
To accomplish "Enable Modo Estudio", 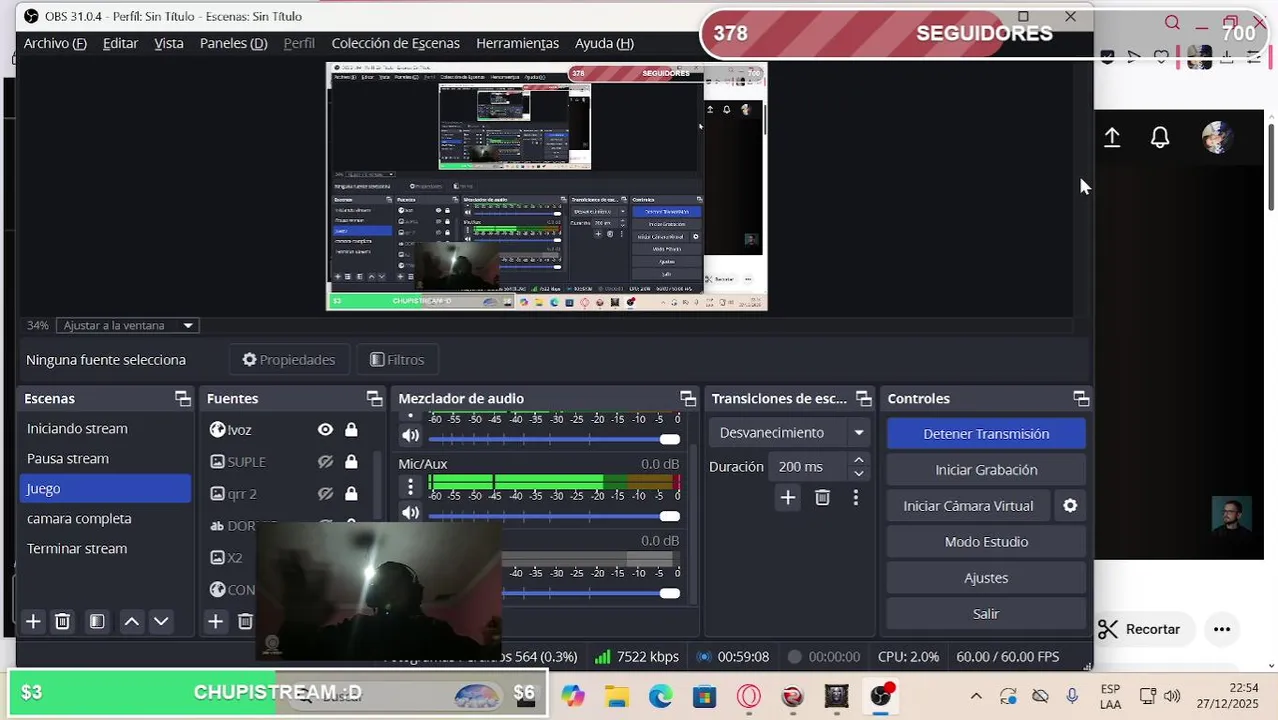I will pyautogui.click(x=986, y=542).
